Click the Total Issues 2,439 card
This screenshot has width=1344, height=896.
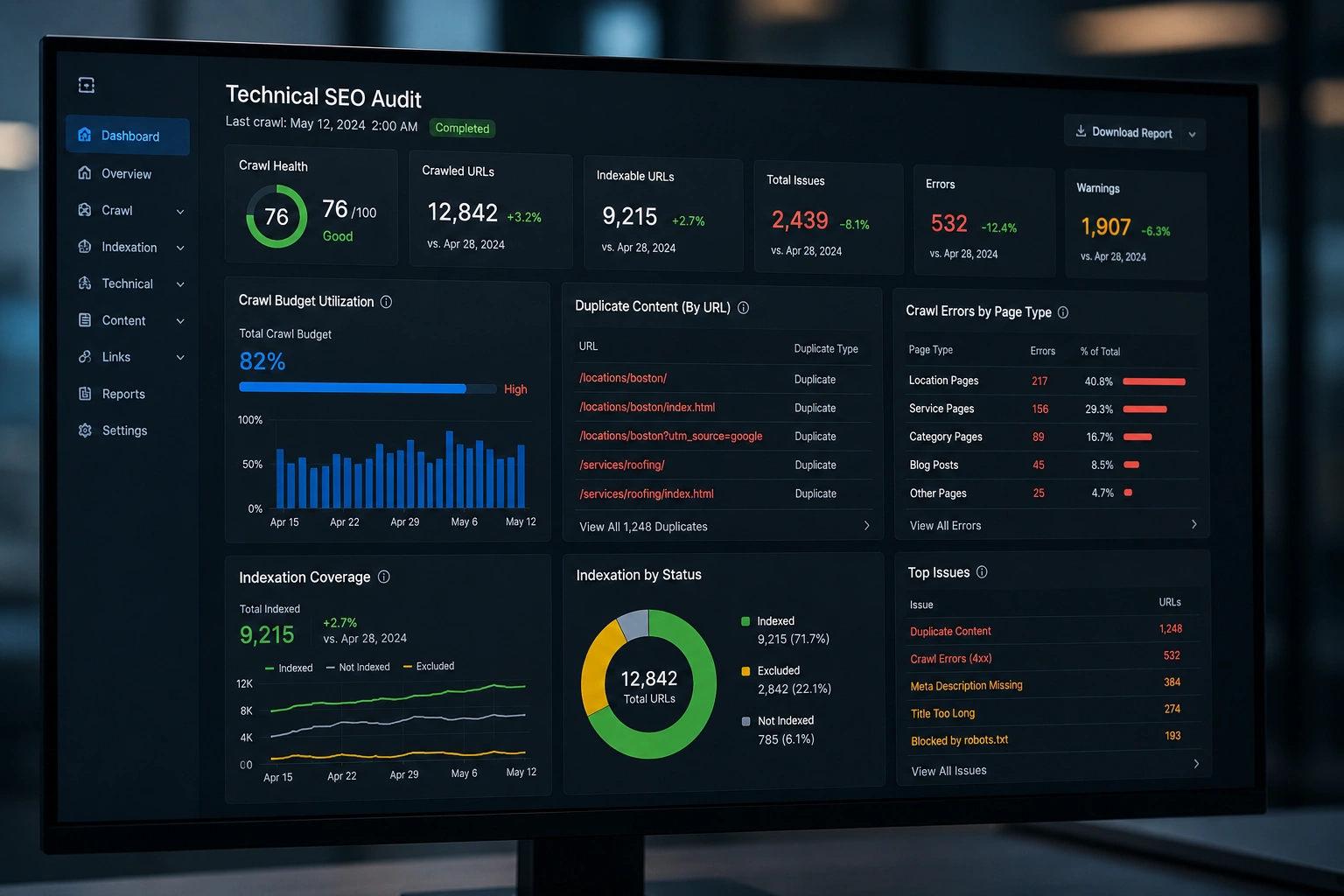[828, 218]
